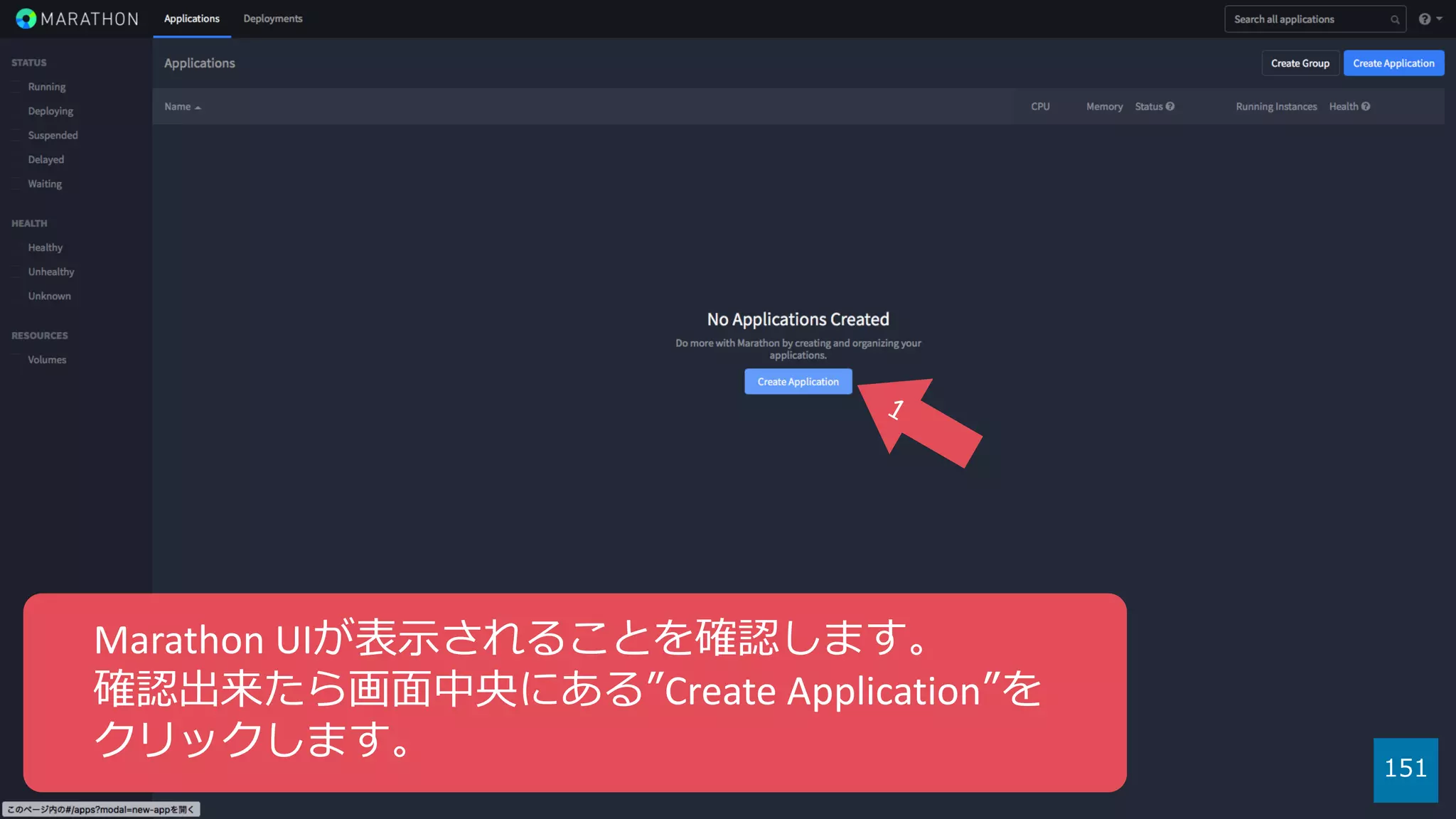Click the Health column help icon
The height and width of the screenshot is (819, 1456).
(1366, 107)
